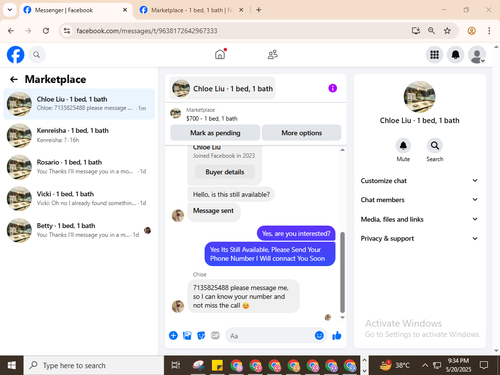Search in conversation using magnifier icon
500x375 pixels.
pyautogui.click(x=435, y=146)
